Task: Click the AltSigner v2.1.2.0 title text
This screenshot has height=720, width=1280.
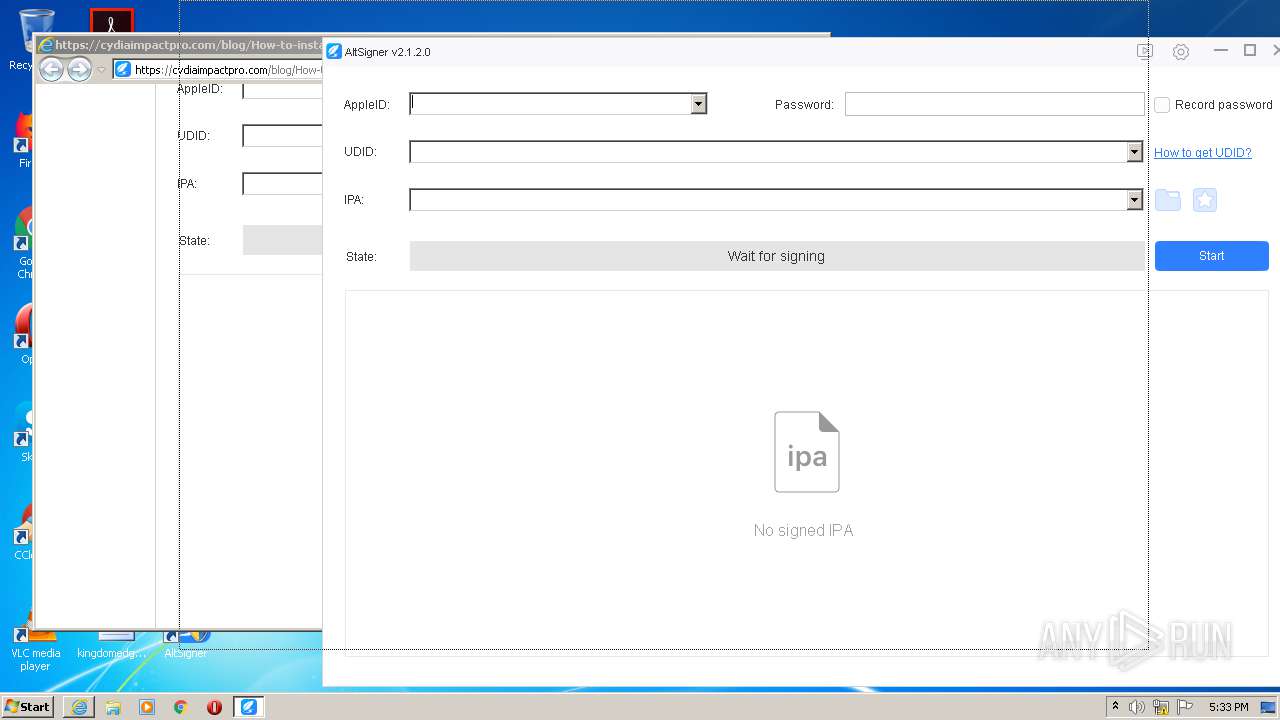Action: [388, 52]
